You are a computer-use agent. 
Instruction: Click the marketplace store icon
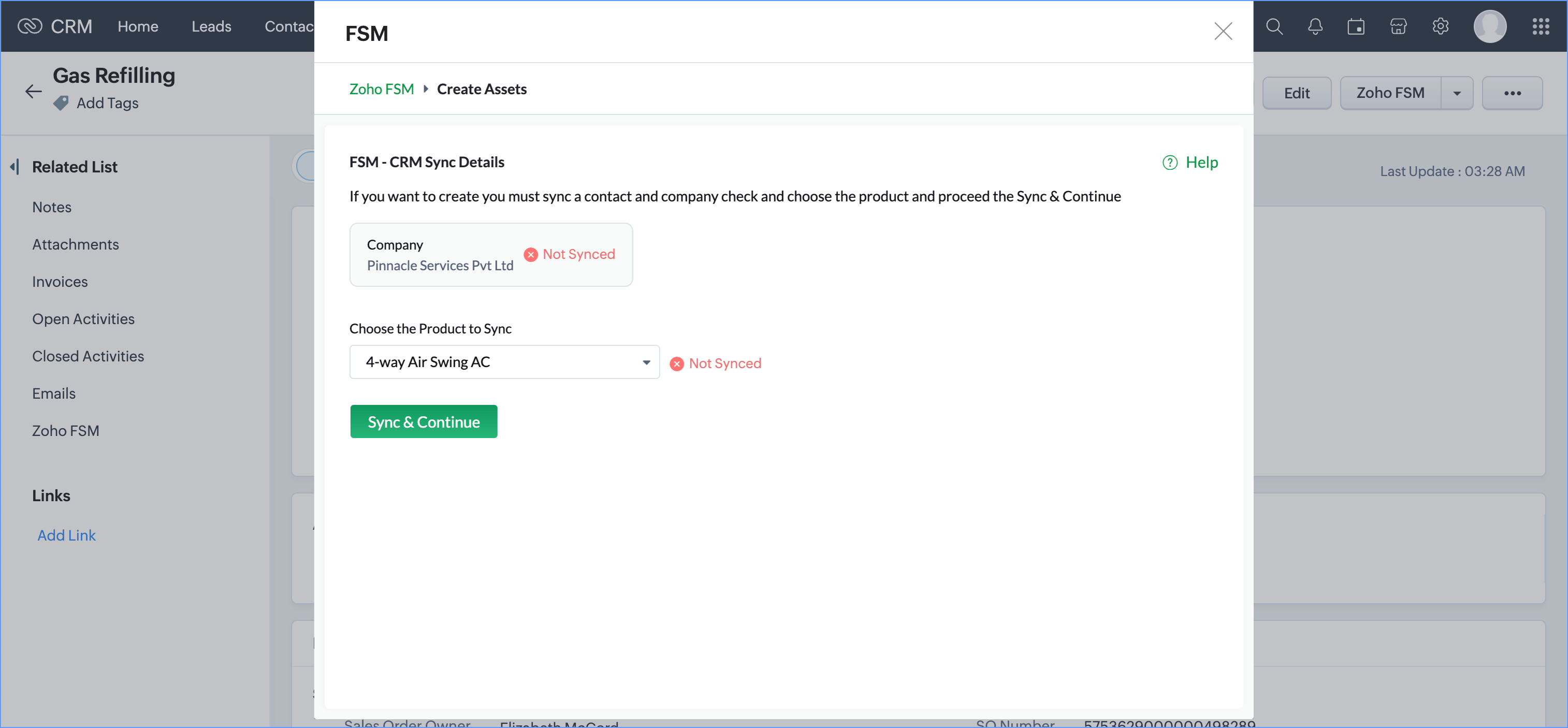point(1398,27)
